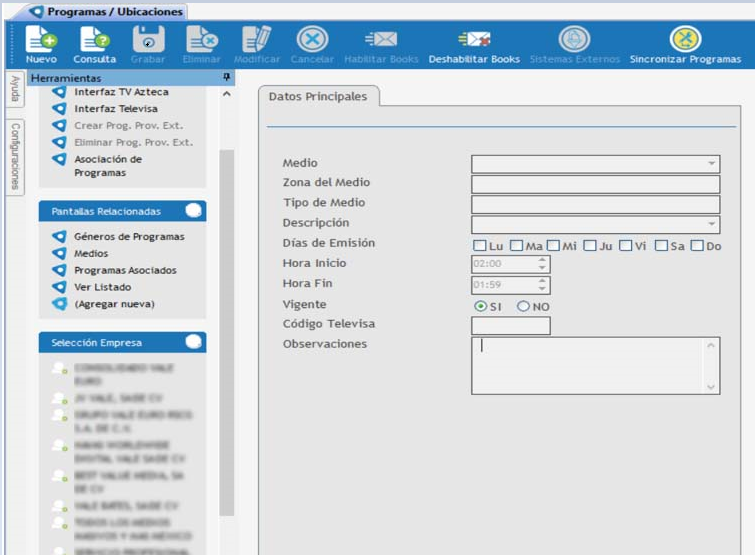Check the Vi day checkbox
755x555 pixels.
[625, 246]
